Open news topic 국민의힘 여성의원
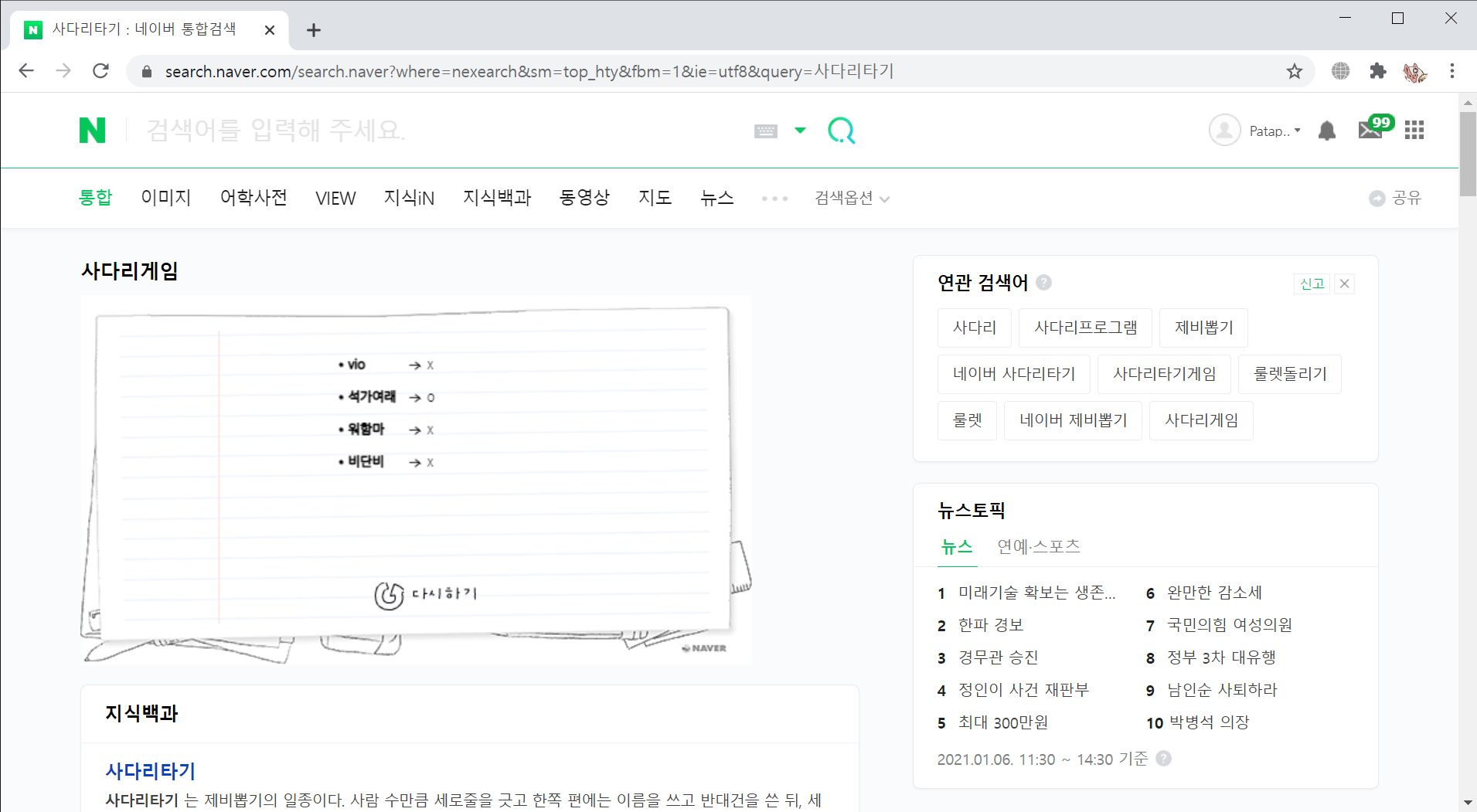The height and width of the screenshot is (812, 1477). 1230,625
